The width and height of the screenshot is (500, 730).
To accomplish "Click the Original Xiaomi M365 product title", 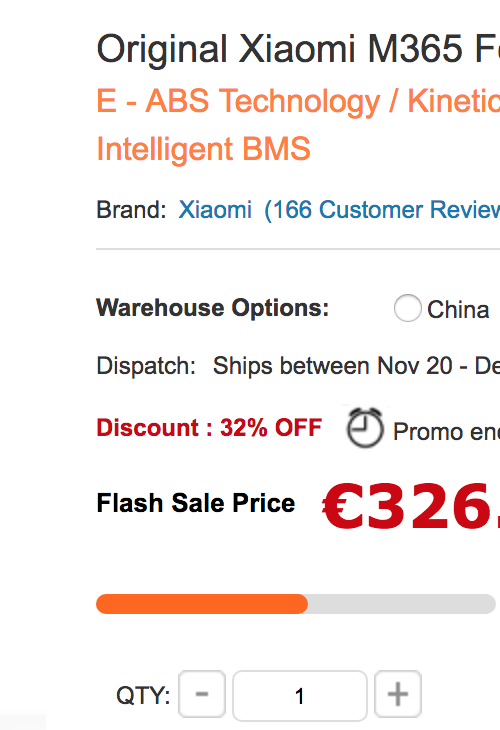I will 298,49.
